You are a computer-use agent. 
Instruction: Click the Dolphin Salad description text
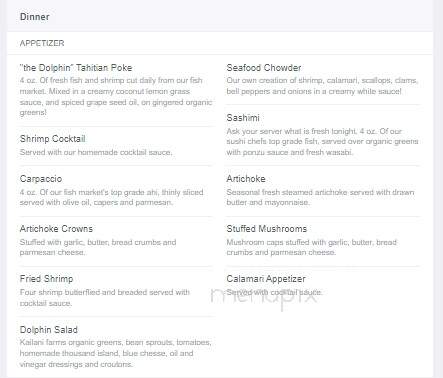pos(115,353)
